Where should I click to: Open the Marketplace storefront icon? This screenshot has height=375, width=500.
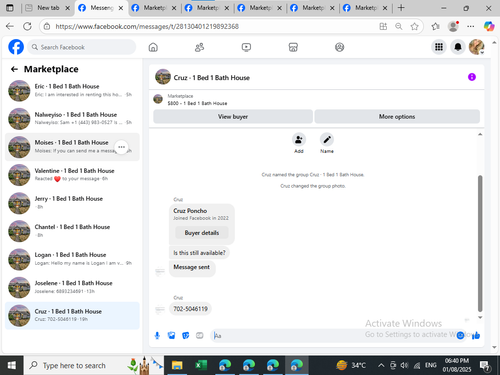(293, 47)
